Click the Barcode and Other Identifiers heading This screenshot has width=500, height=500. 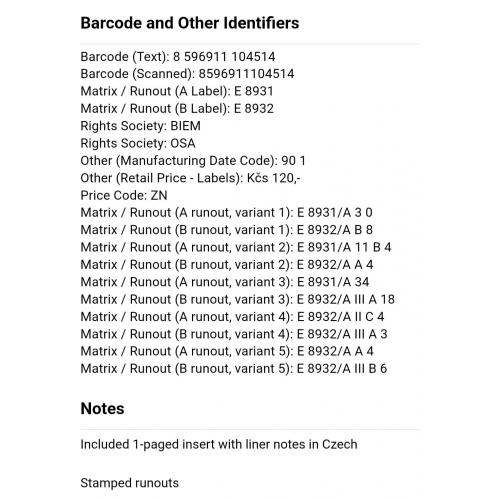click(x=190, y=23)
